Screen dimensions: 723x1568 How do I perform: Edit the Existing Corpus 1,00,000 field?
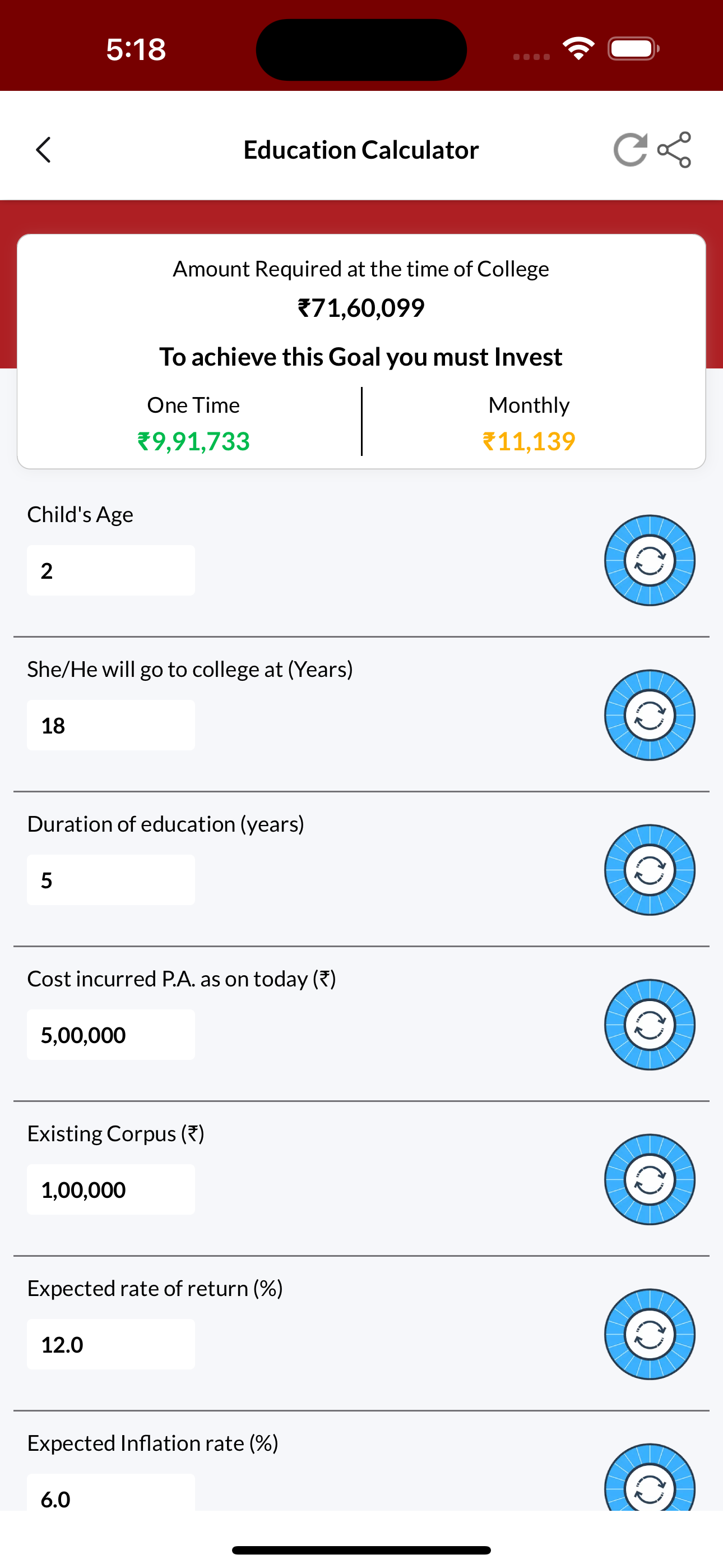(111, 1189)
